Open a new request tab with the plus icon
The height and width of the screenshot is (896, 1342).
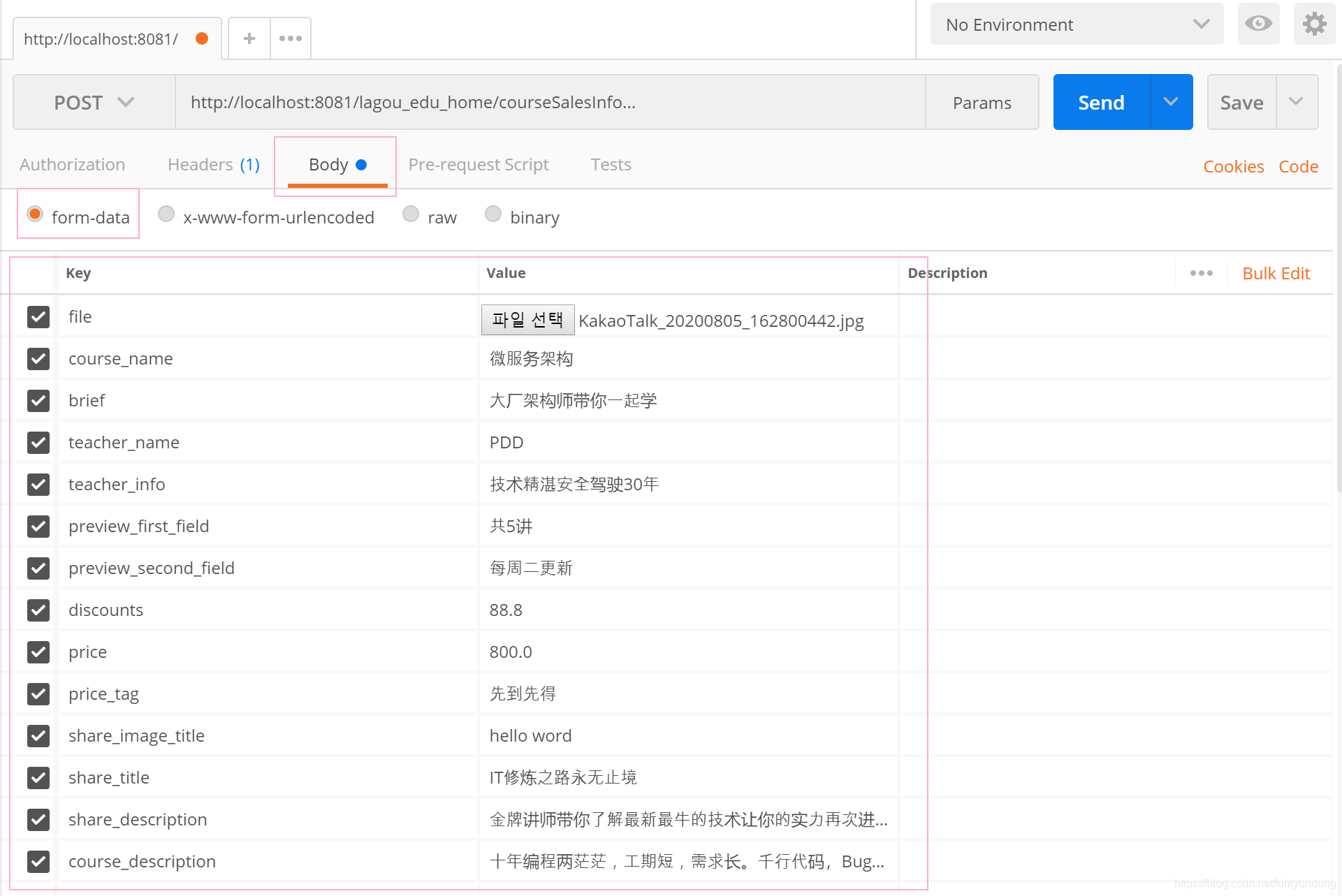pyautogui.click(x=249, y=38)
